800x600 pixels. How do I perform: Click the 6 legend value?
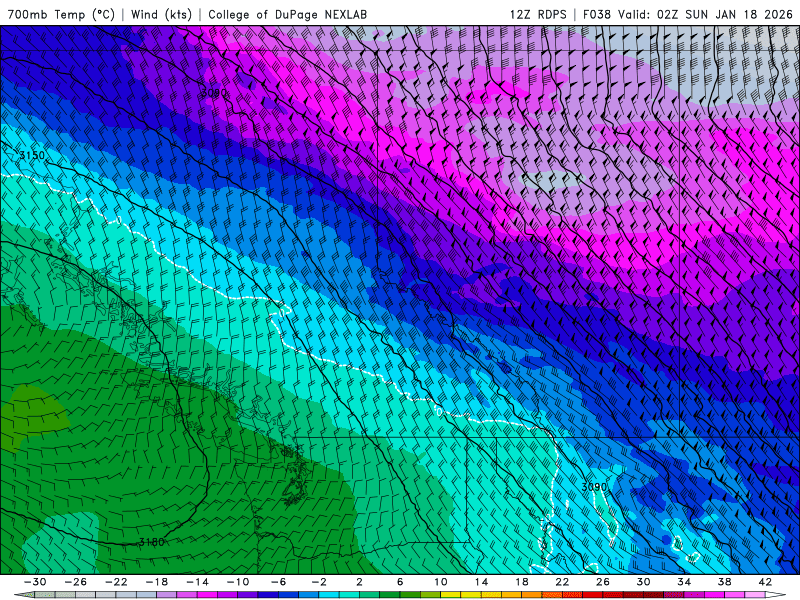pos(400,582)
